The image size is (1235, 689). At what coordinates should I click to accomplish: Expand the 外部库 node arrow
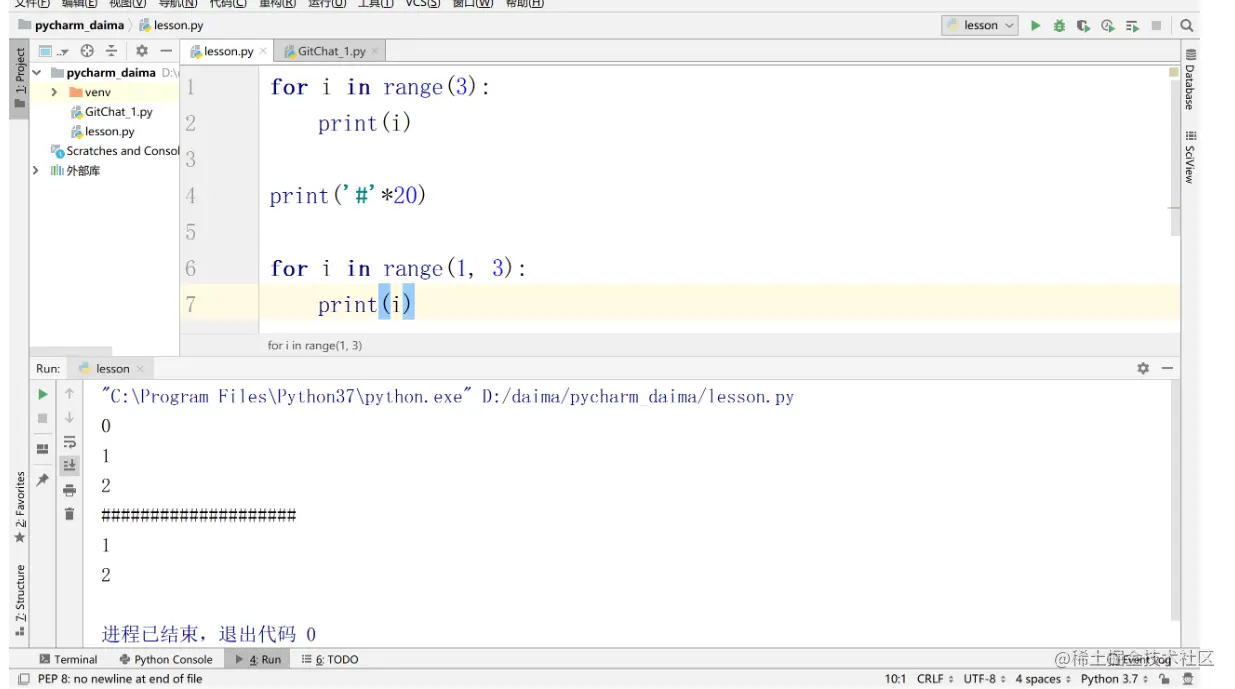pos(37,171)
